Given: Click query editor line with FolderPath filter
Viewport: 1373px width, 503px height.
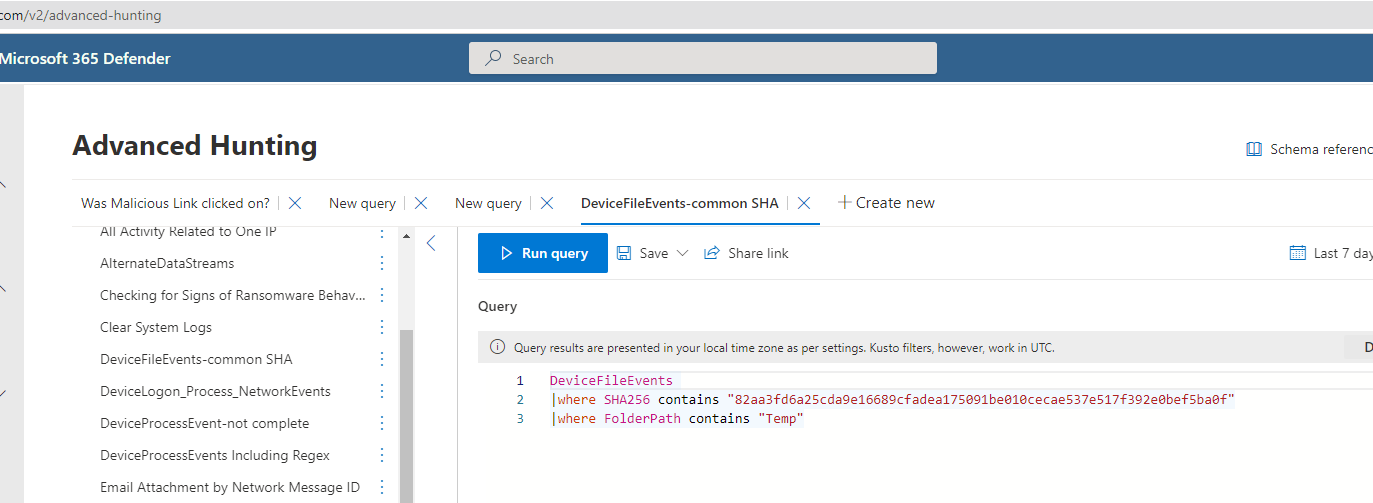Looking at the screenshot, I should click(x=680, y=419).
